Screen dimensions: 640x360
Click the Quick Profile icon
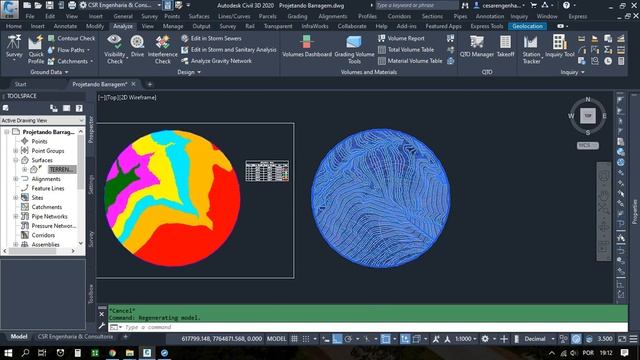36,49
